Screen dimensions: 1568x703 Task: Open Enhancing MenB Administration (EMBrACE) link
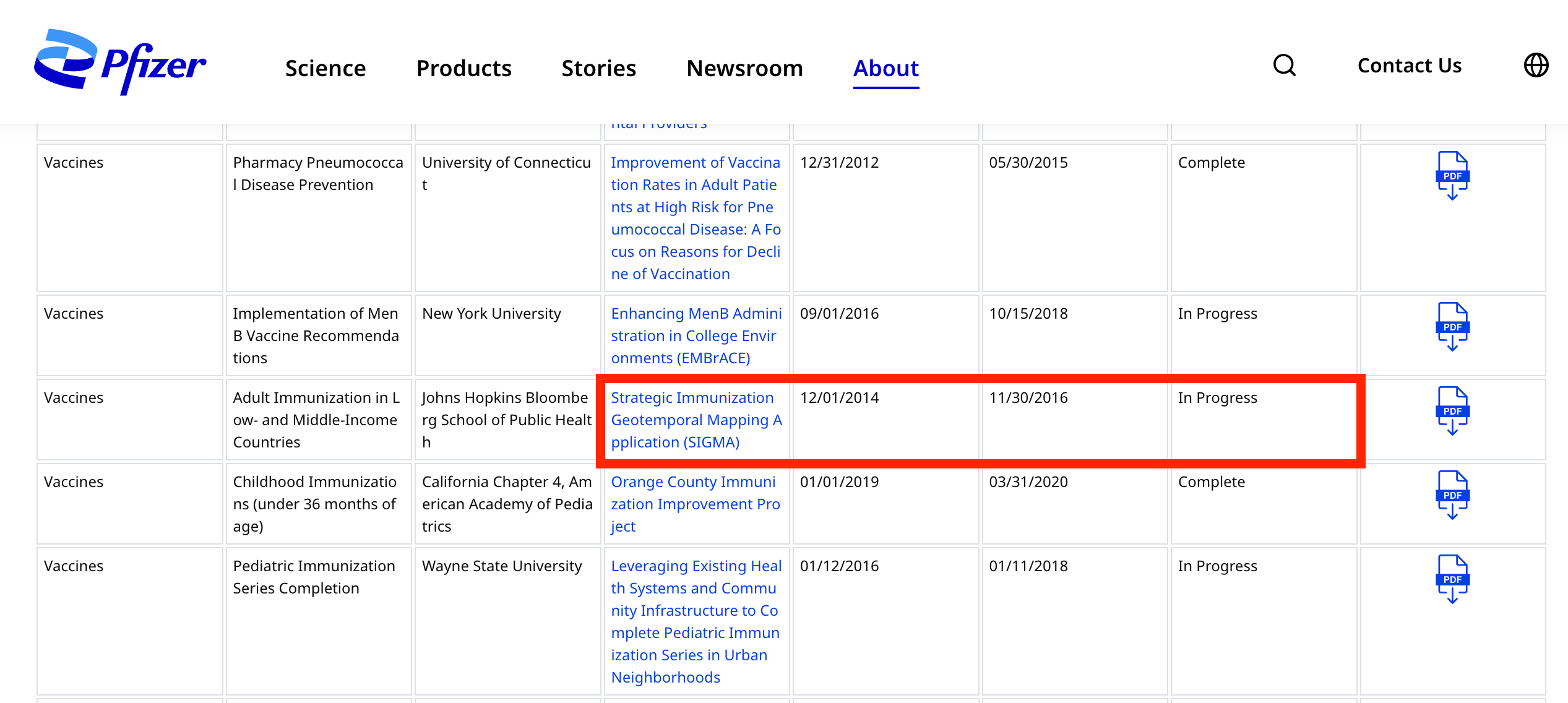696,335
